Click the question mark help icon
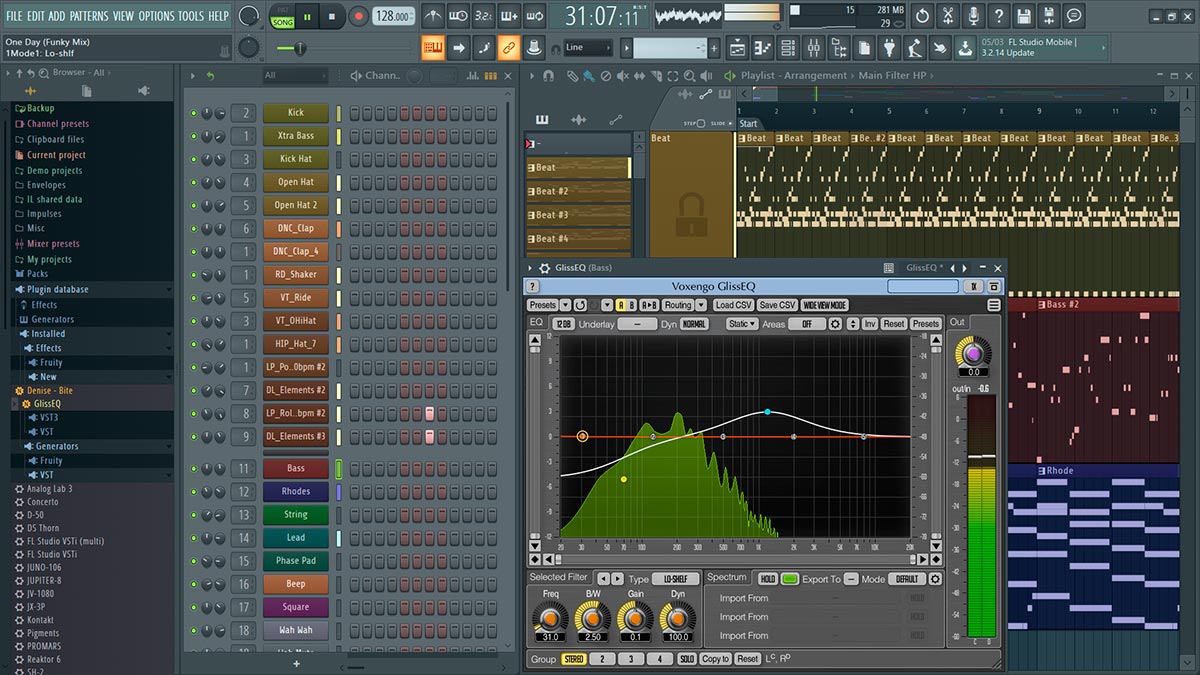This screenshot has width=1200, height=675. click(998, 16)
